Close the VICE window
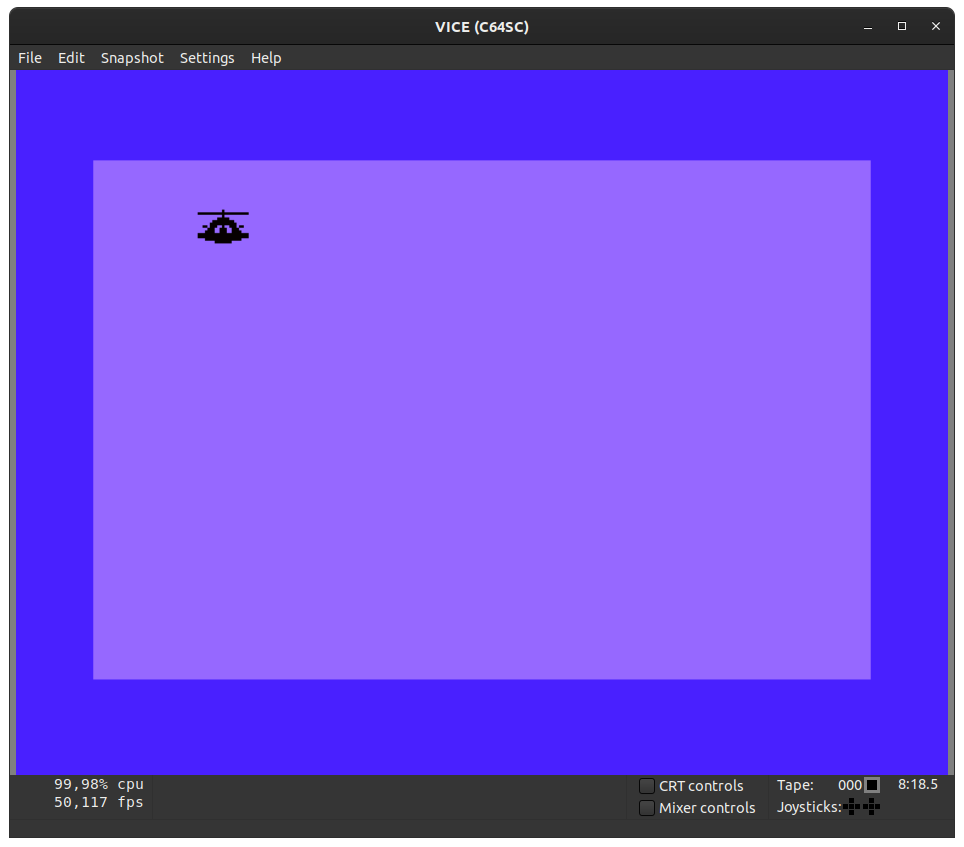The image size is (964, 847). tap(936, 26)
